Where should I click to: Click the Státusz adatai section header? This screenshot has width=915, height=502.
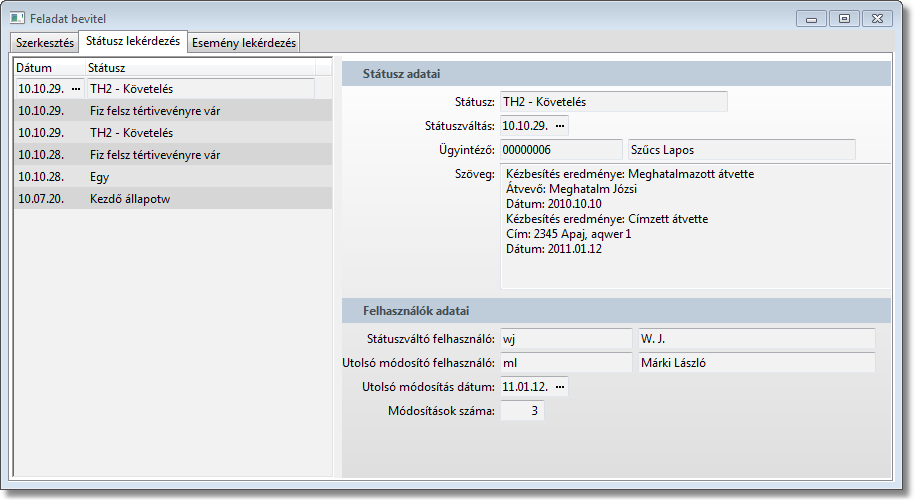point(616,74)
